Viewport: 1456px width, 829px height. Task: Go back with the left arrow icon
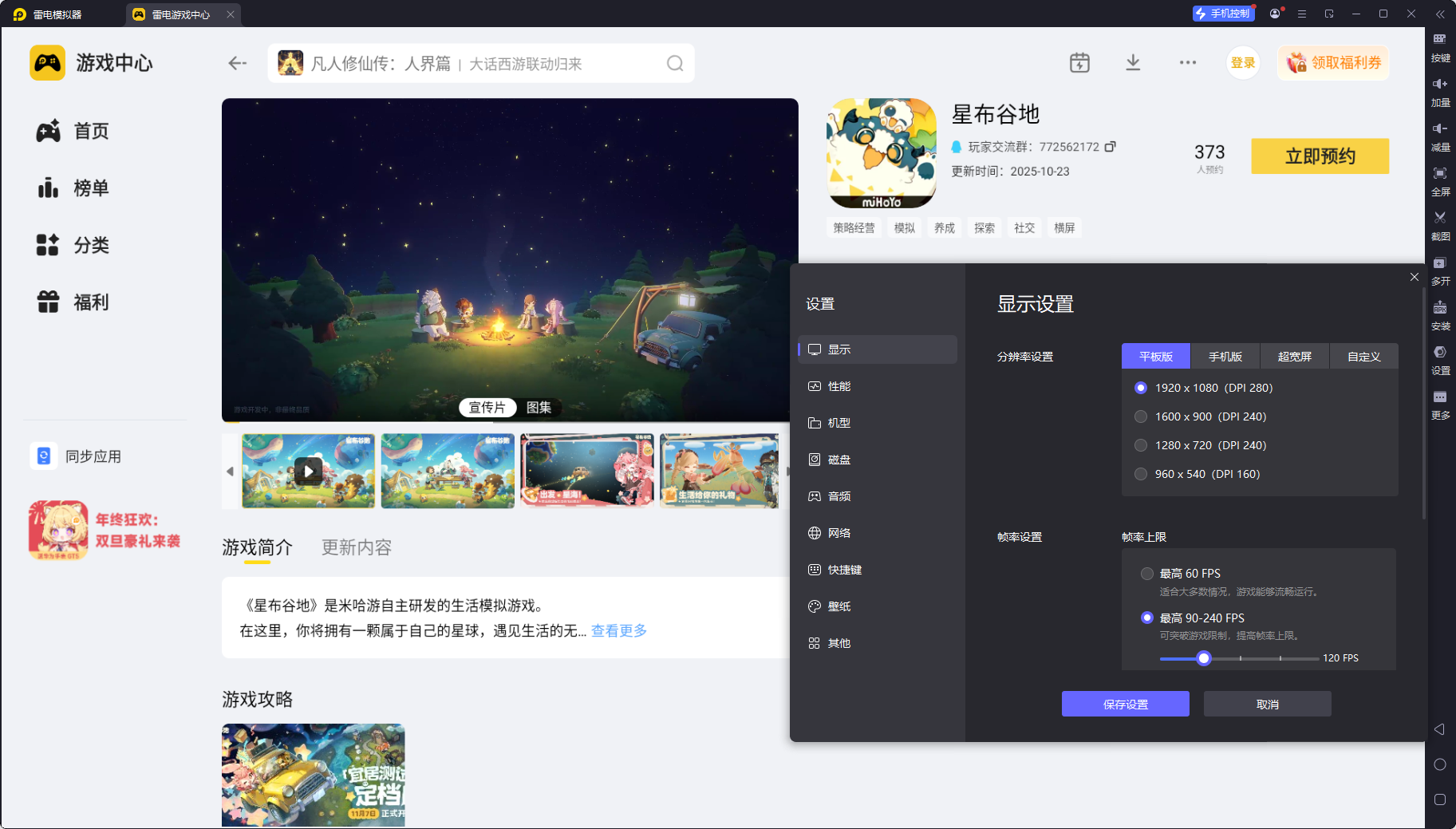pyautogui.click(x=237, y=63)
